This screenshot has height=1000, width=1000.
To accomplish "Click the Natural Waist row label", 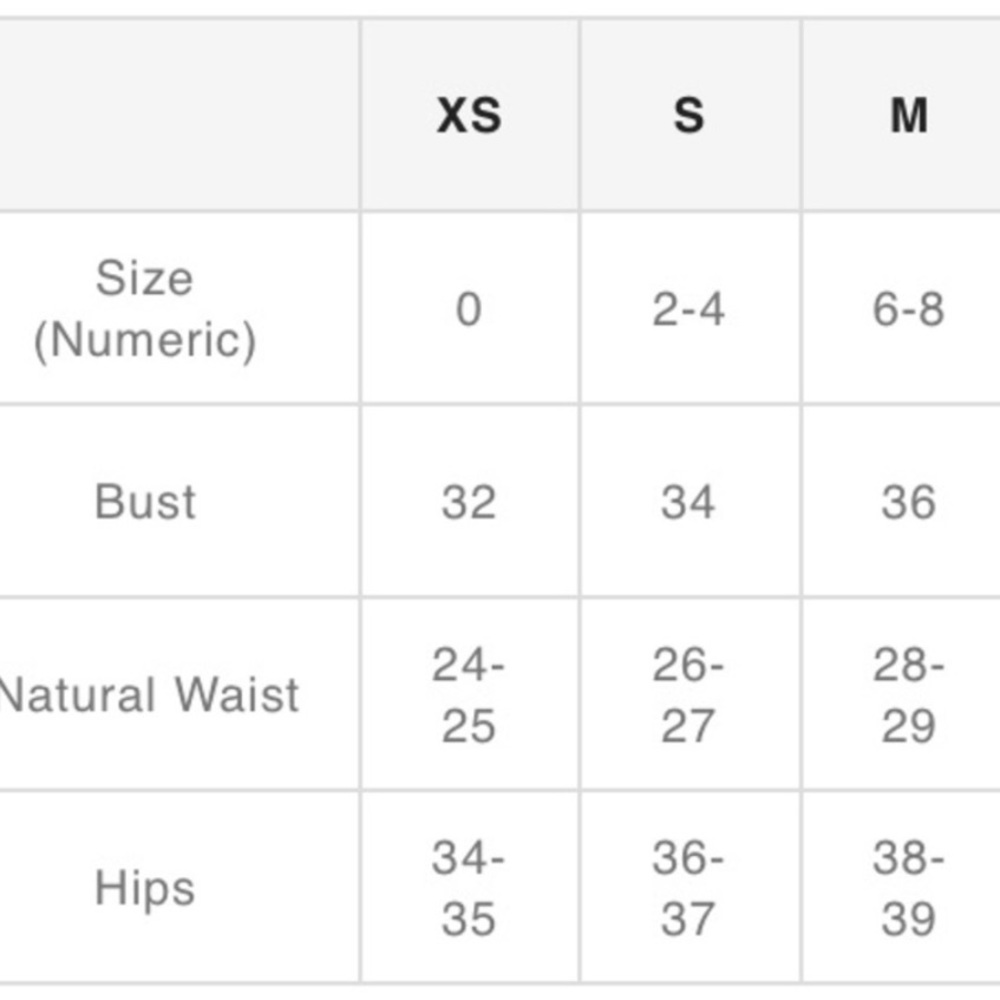I will coord(149,695).
